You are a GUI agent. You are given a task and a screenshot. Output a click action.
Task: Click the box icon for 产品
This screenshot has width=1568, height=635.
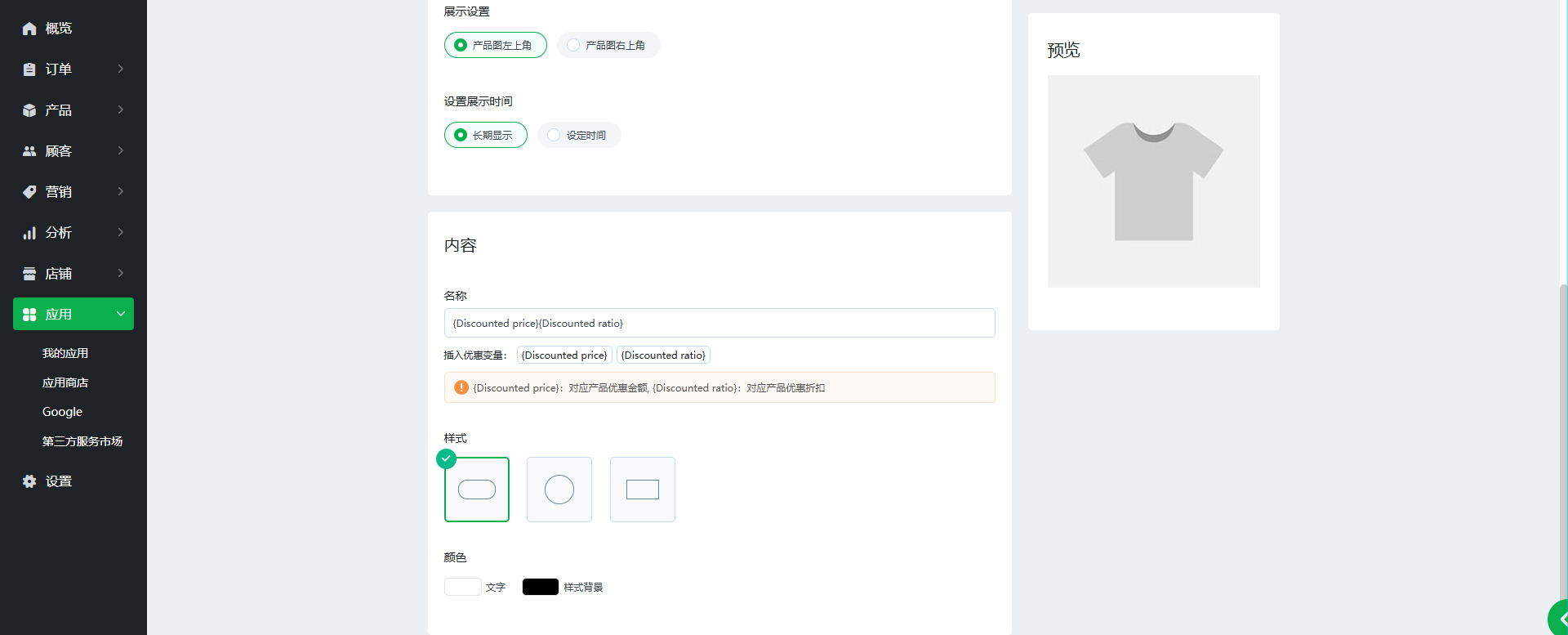click(x=29, y=110)
